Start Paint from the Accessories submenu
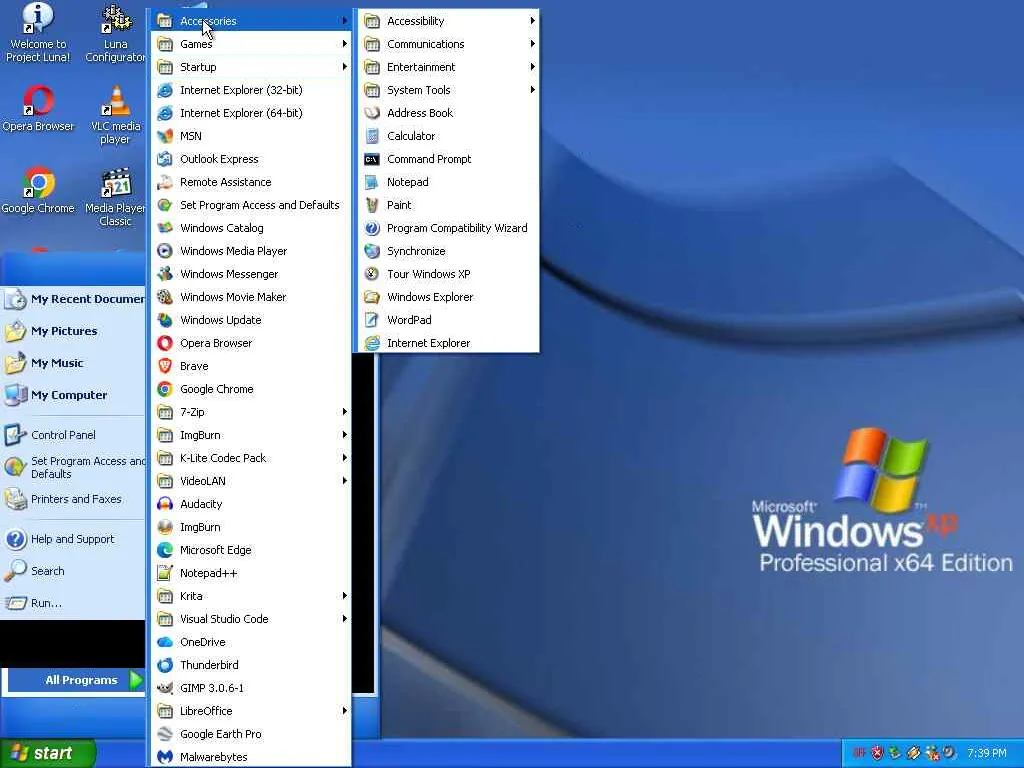 click(x=448, y=205)
